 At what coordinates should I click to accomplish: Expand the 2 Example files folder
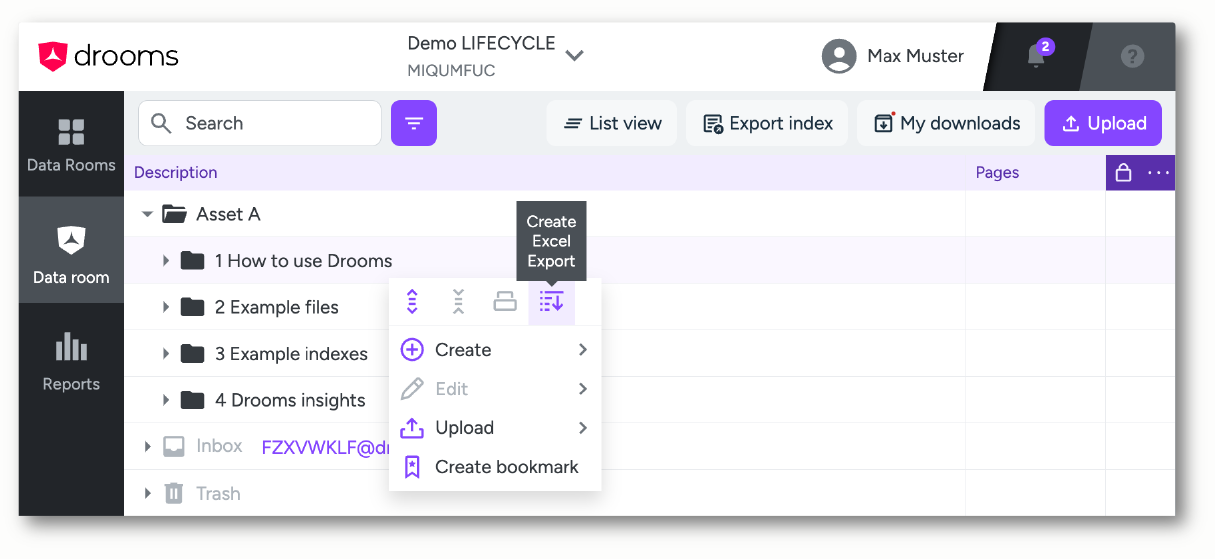tap(166, 307)
